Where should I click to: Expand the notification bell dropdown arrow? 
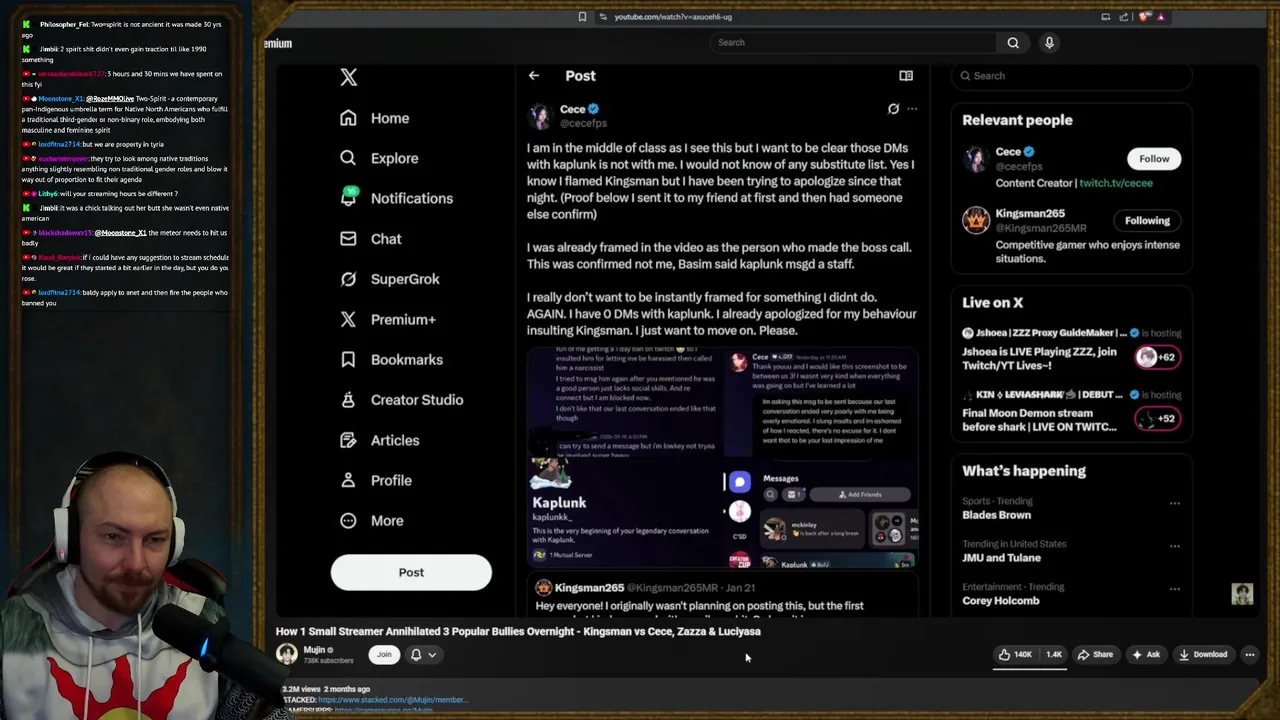tap(432, 655)
